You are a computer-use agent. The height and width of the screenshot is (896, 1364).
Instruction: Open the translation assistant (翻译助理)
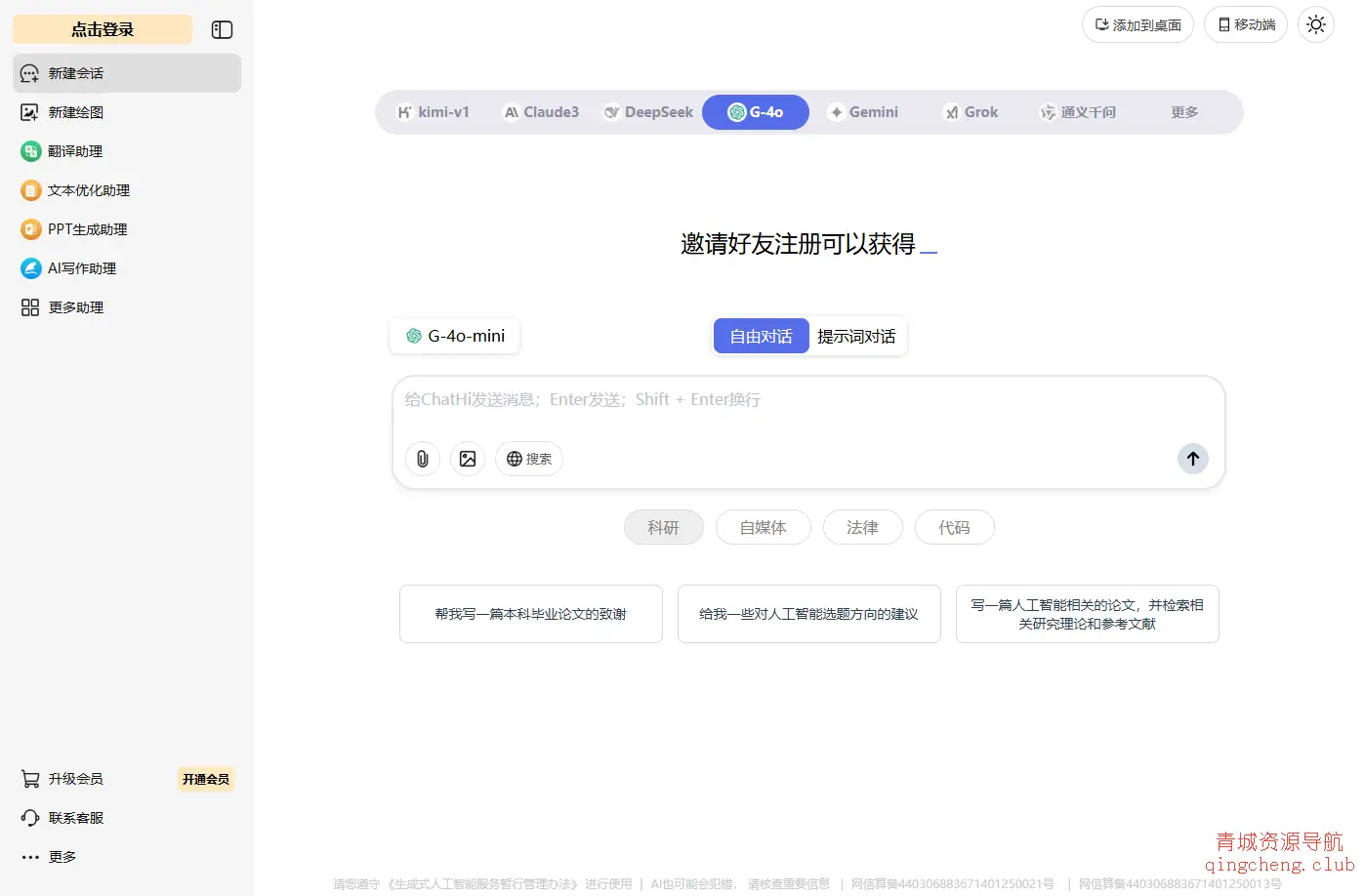click(x=74, y=151)
